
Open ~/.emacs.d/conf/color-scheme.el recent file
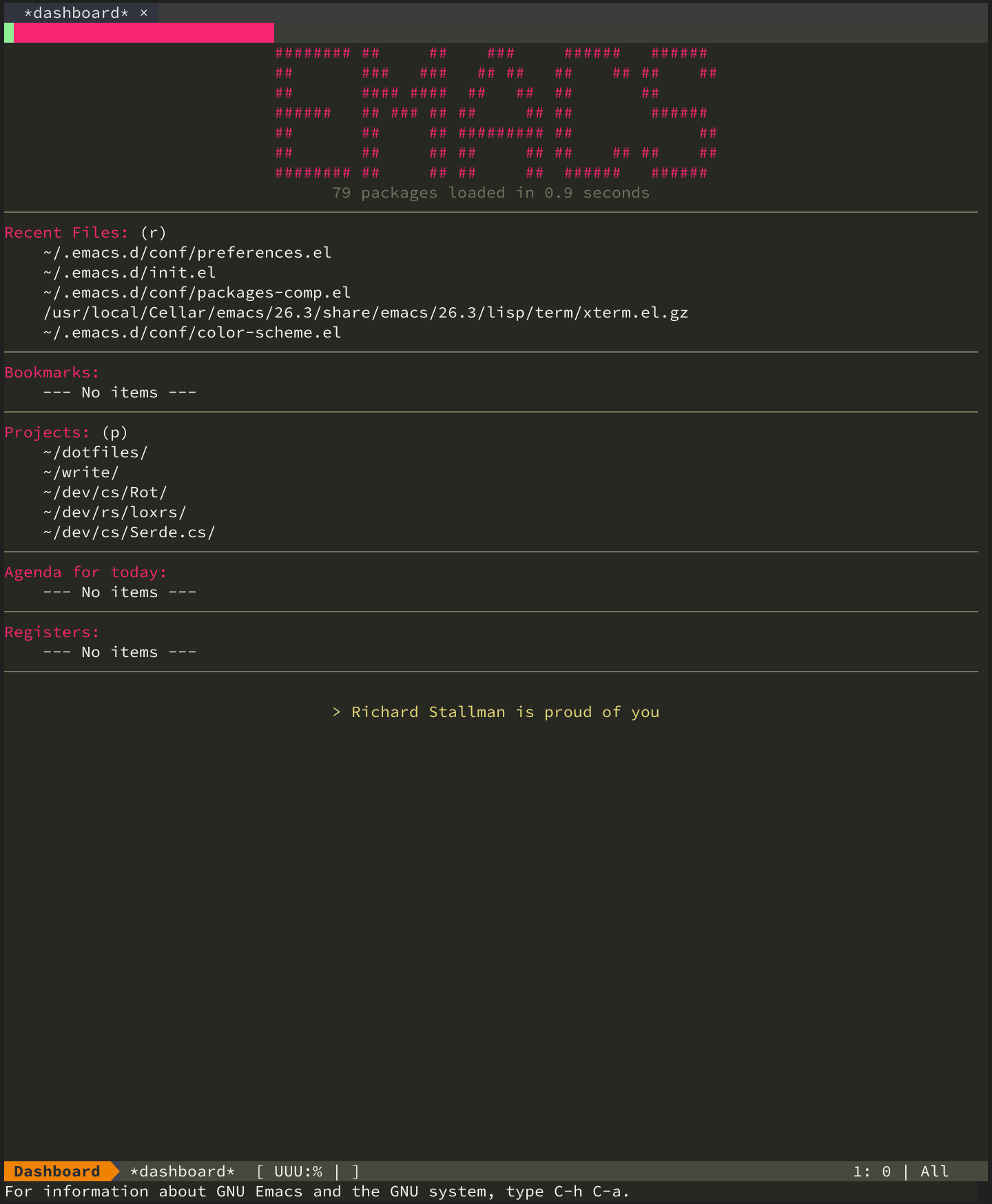coord(192,333)
